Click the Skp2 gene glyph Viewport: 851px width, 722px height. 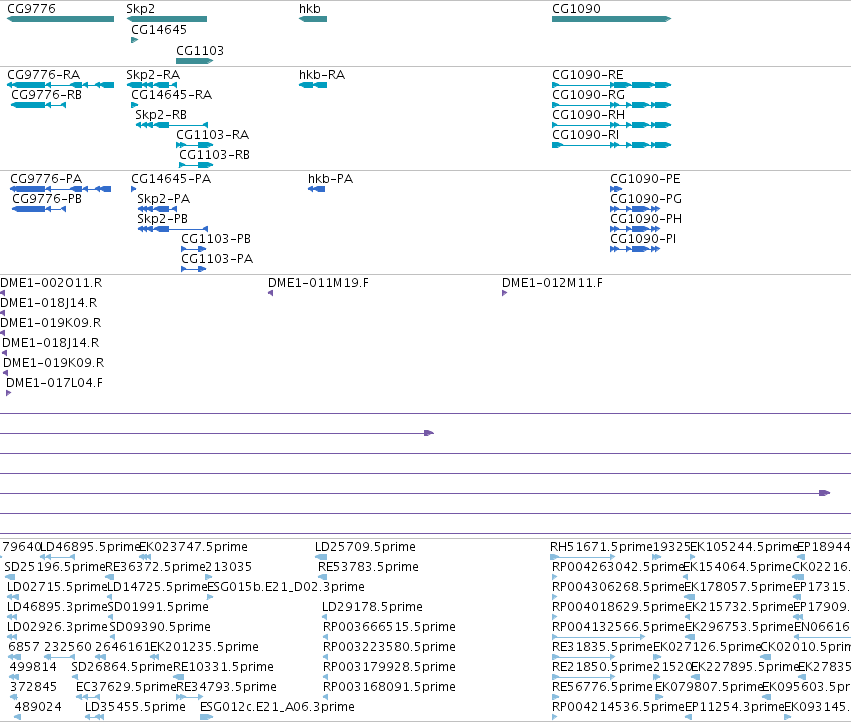click(x=167, y=19)
